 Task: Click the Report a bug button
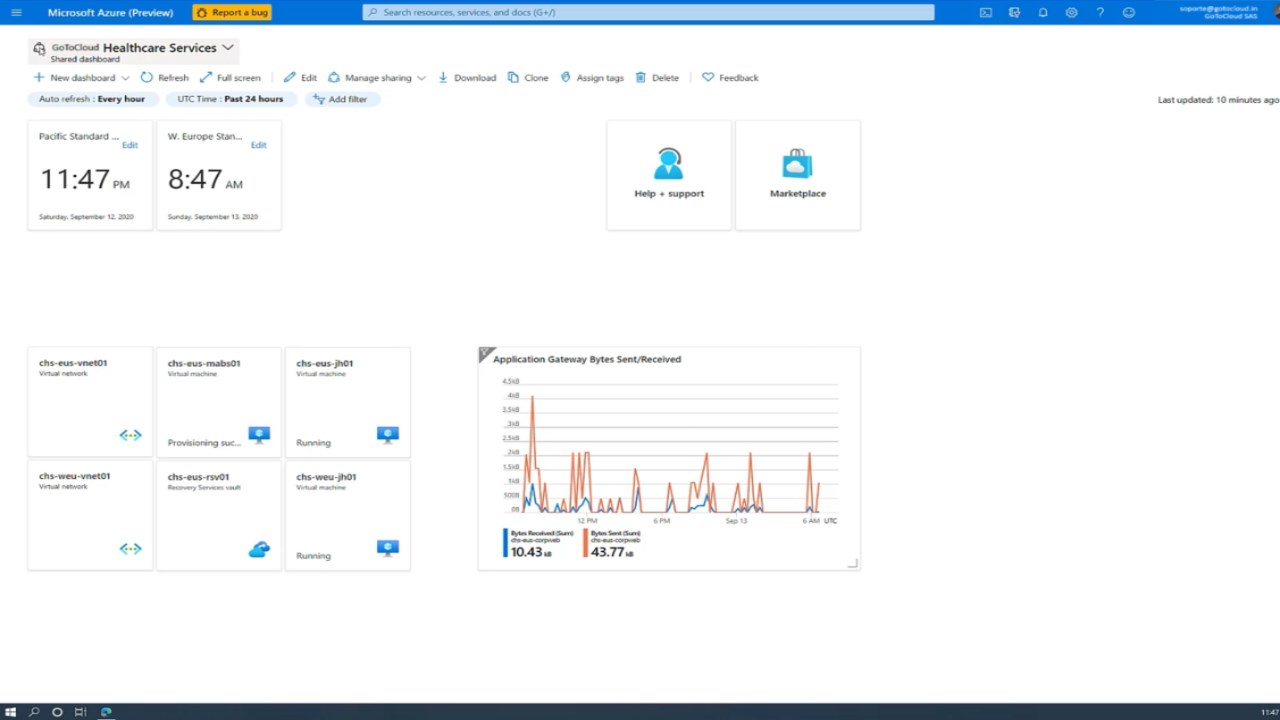click(232, 12)
